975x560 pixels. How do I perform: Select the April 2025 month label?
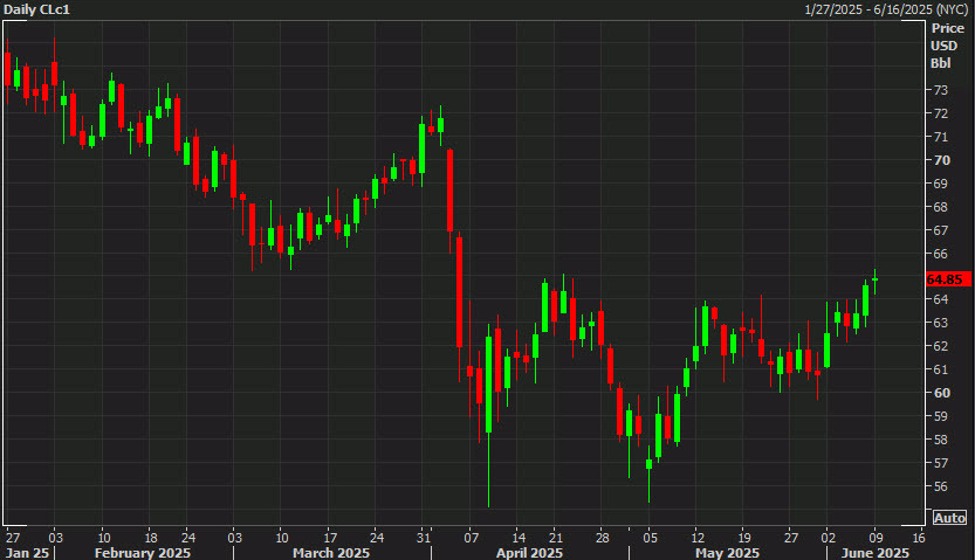(x=527, y=552)
